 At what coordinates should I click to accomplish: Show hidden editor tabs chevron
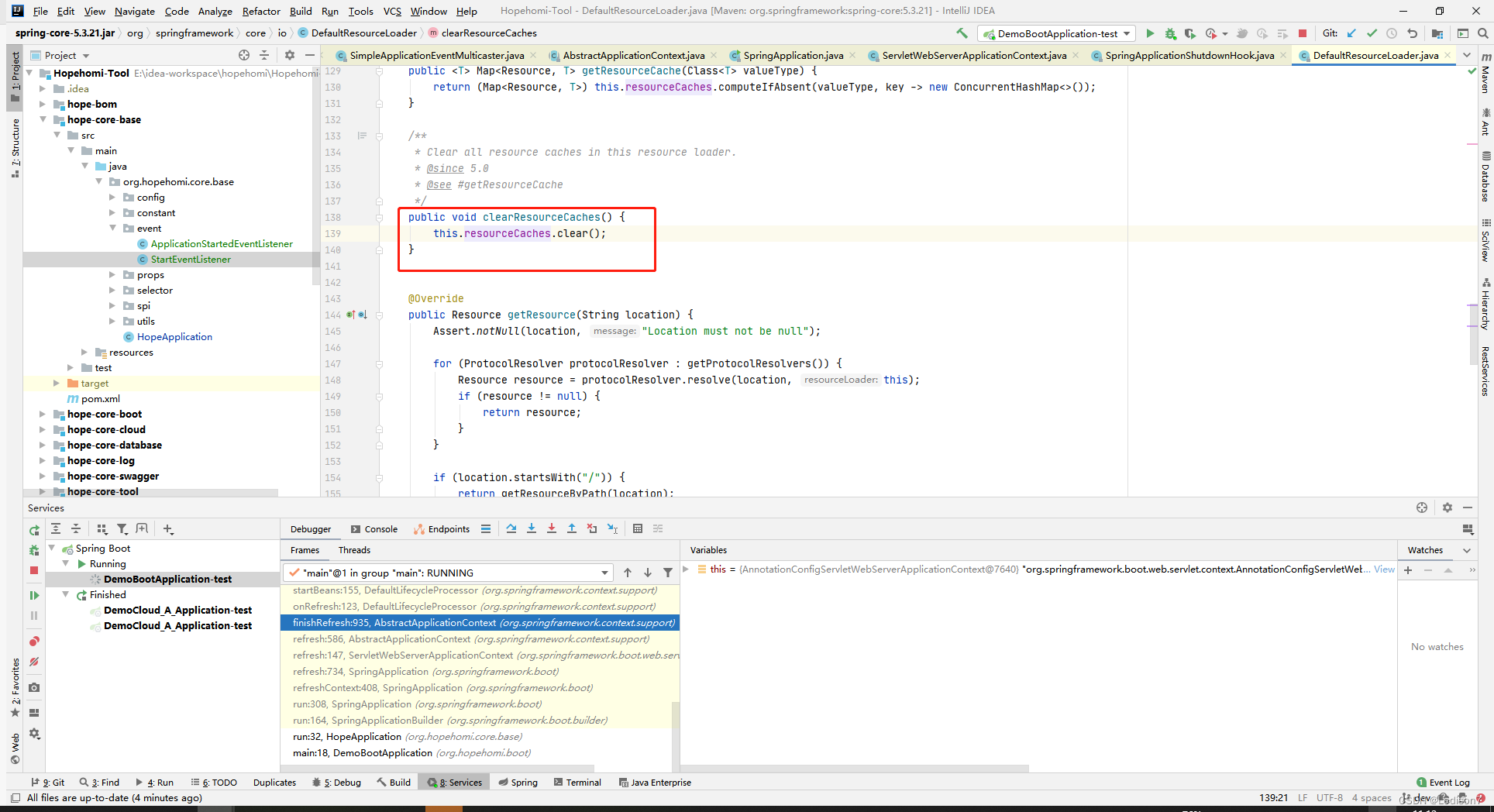(x=1467, y=55)
